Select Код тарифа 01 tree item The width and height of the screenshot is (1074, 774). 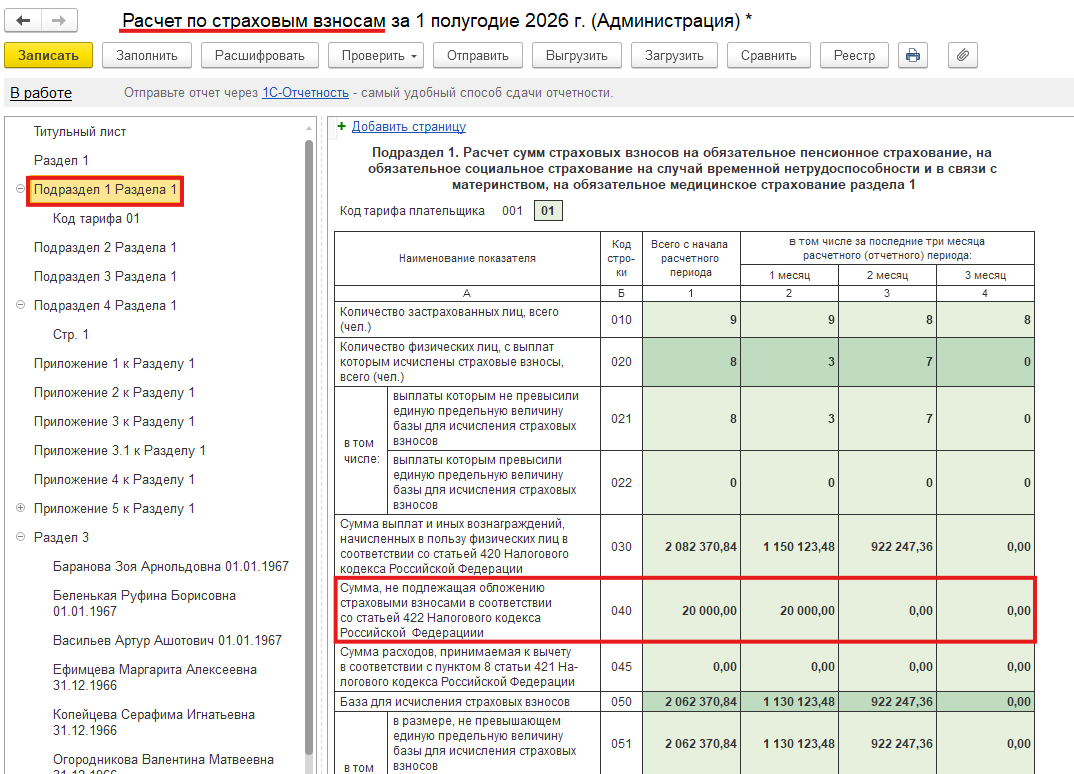[97, 219]
